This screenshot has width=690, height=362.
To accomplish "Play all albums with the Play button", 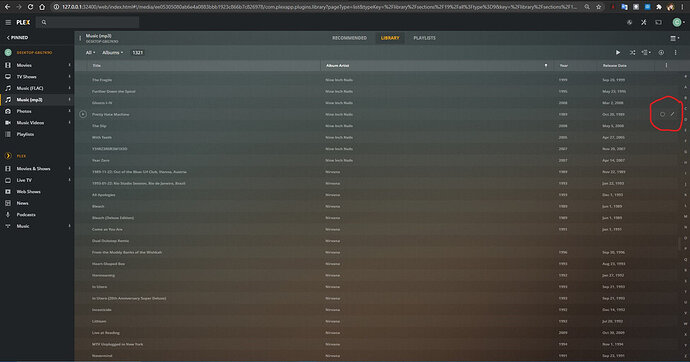I will click(x=618, y=53).
